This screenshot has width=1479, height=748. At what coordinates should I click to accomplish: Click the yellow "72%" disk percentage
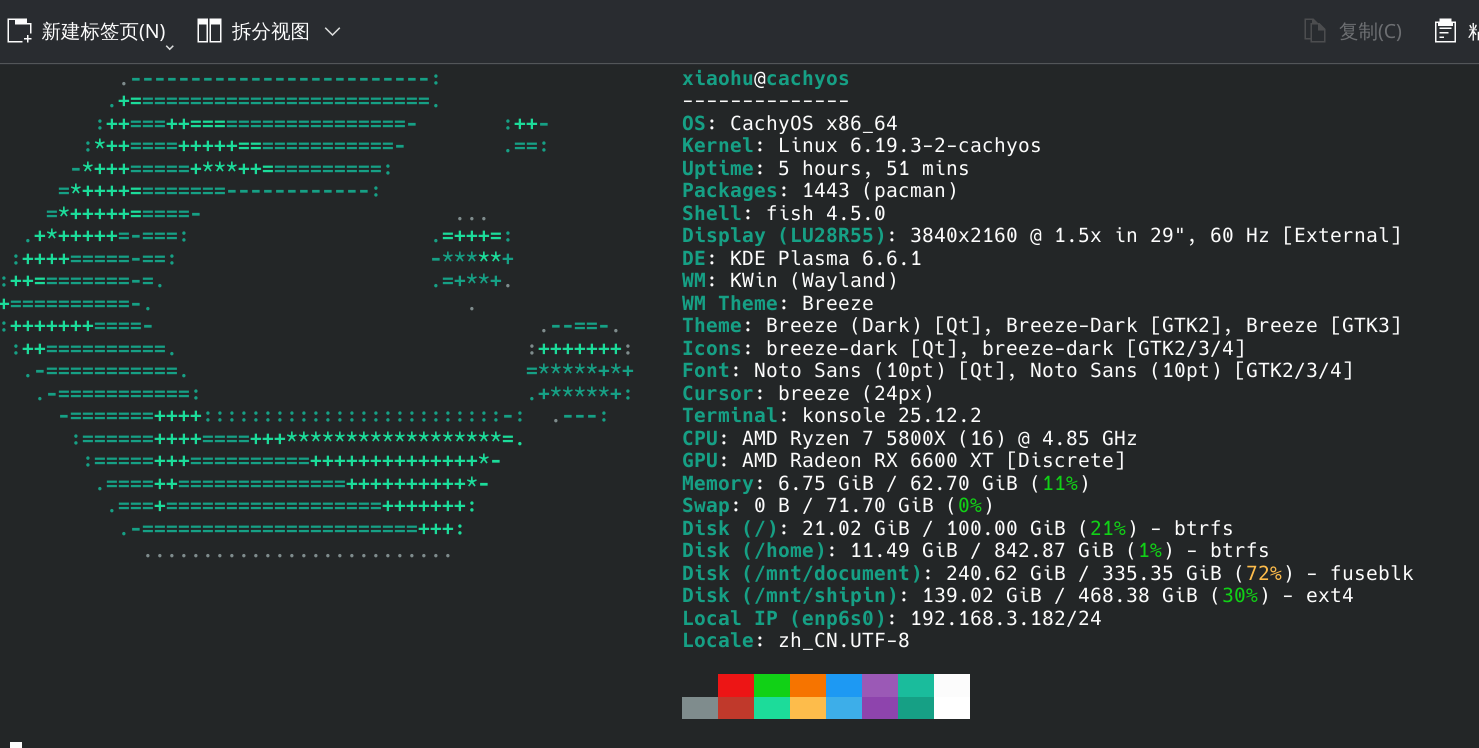1264,574
